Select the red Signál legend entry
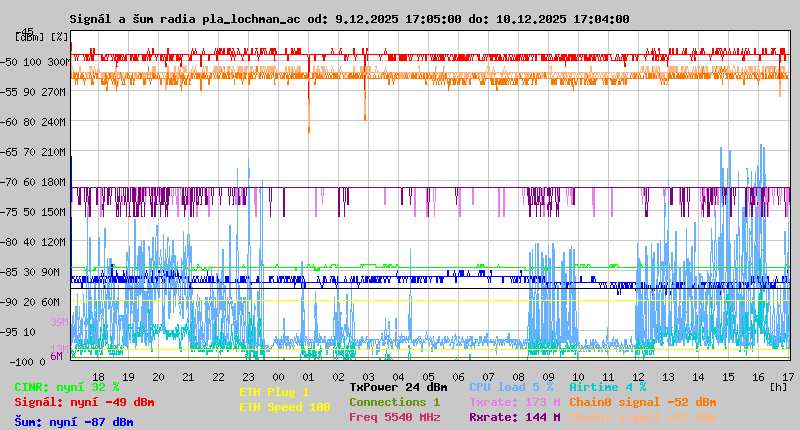Viewport: 800px width, 430px height. pyautogui.click(x=84, y=402)
